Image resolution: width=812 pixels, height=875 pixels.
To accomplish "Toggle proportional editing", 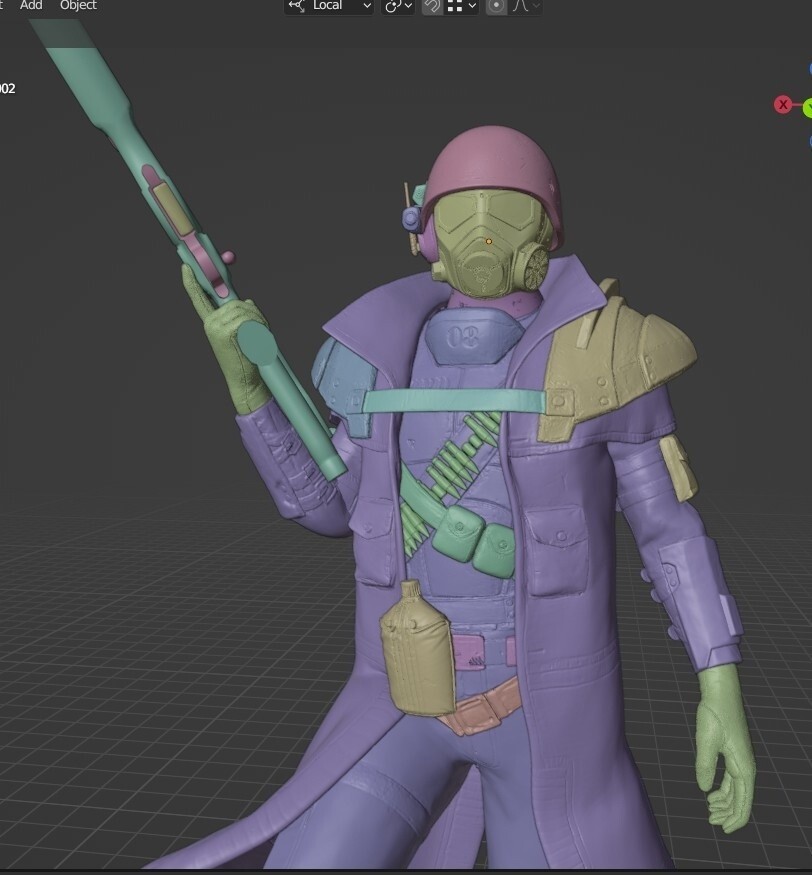I will 496,6.
